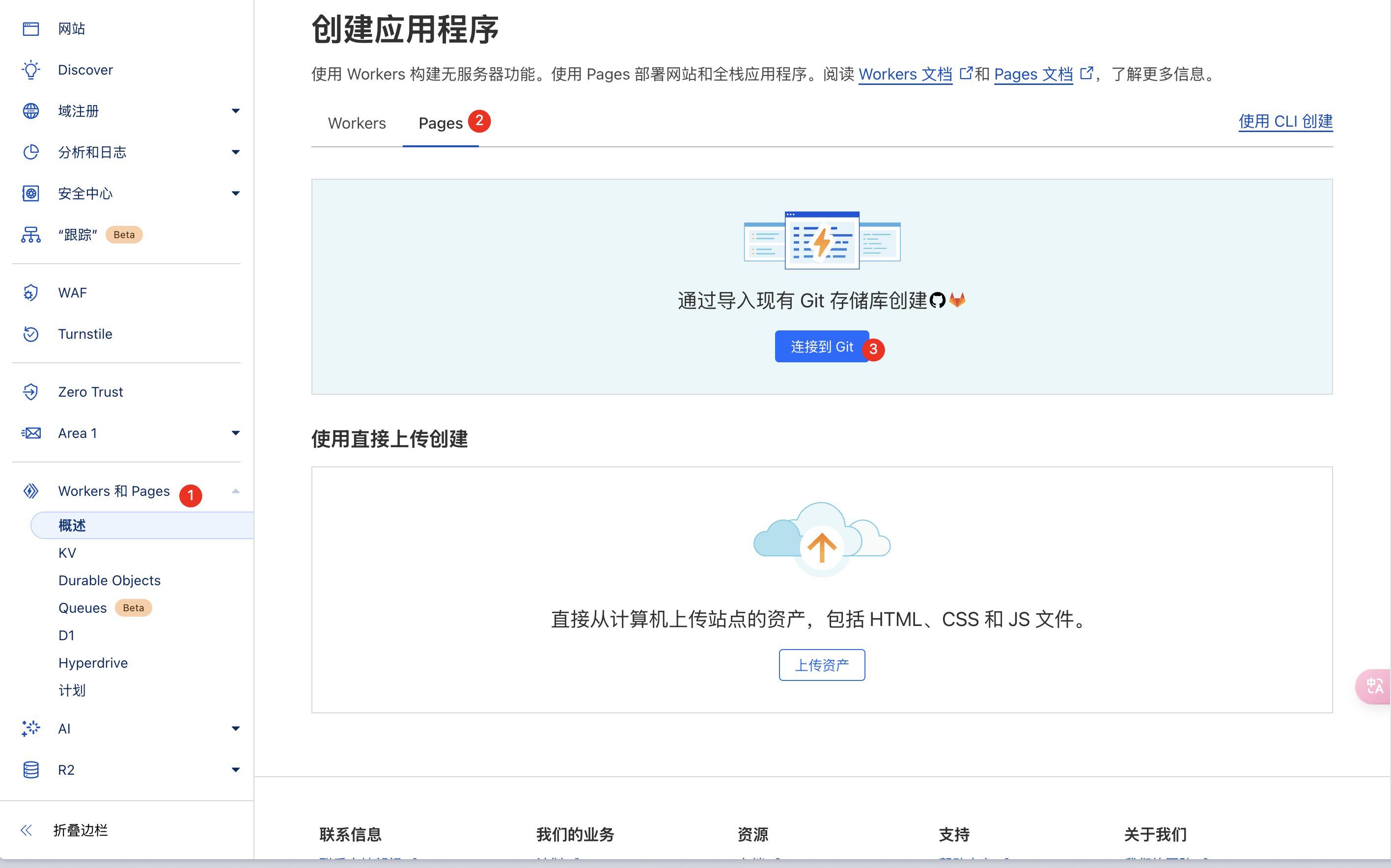Expand the 域注册 dropdown arrow

tap(235, 111)
